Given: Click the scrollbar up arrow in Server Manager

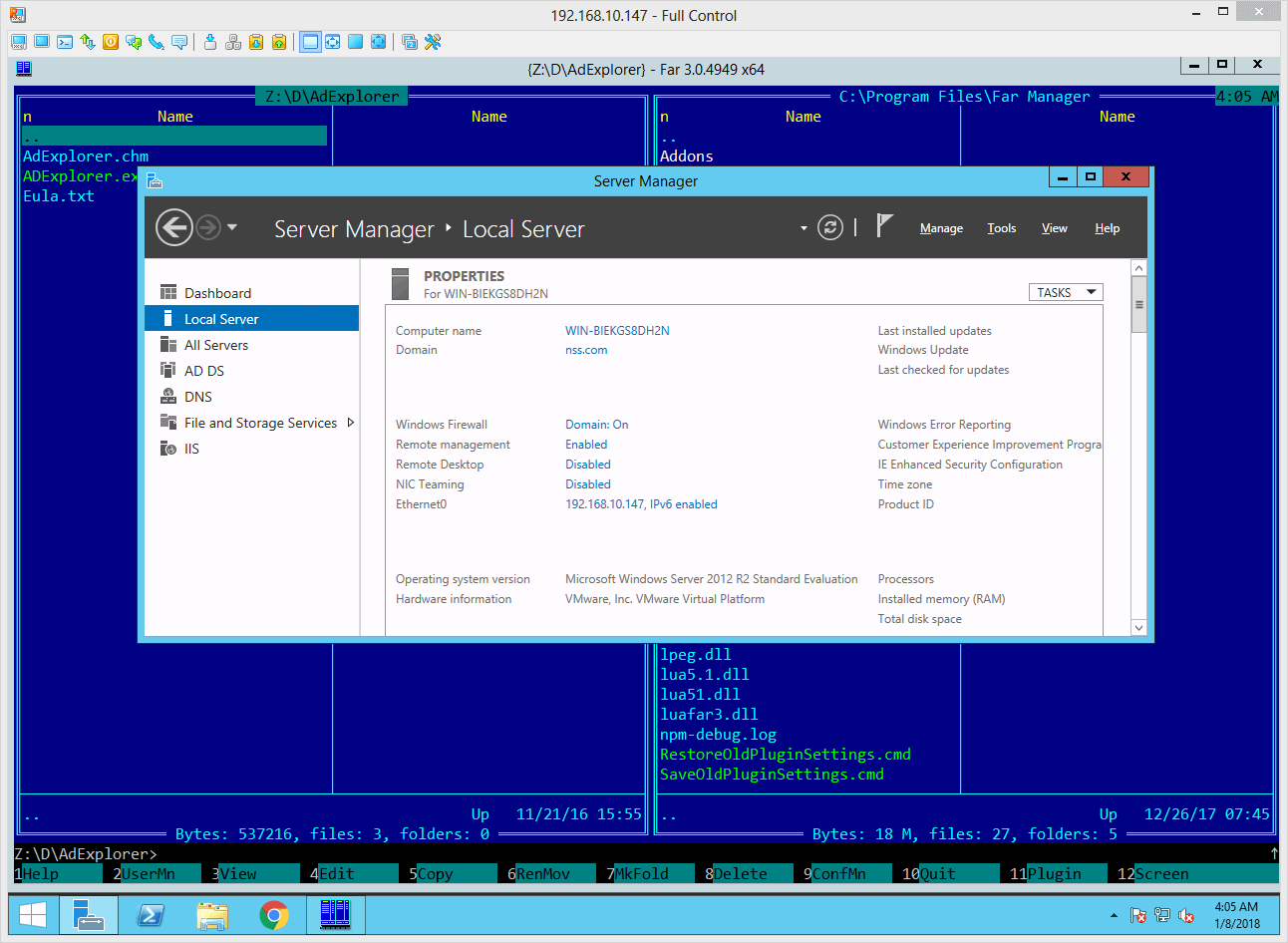Looking at the screenshot, I should pyautogui.click(x=1138, y=268).
